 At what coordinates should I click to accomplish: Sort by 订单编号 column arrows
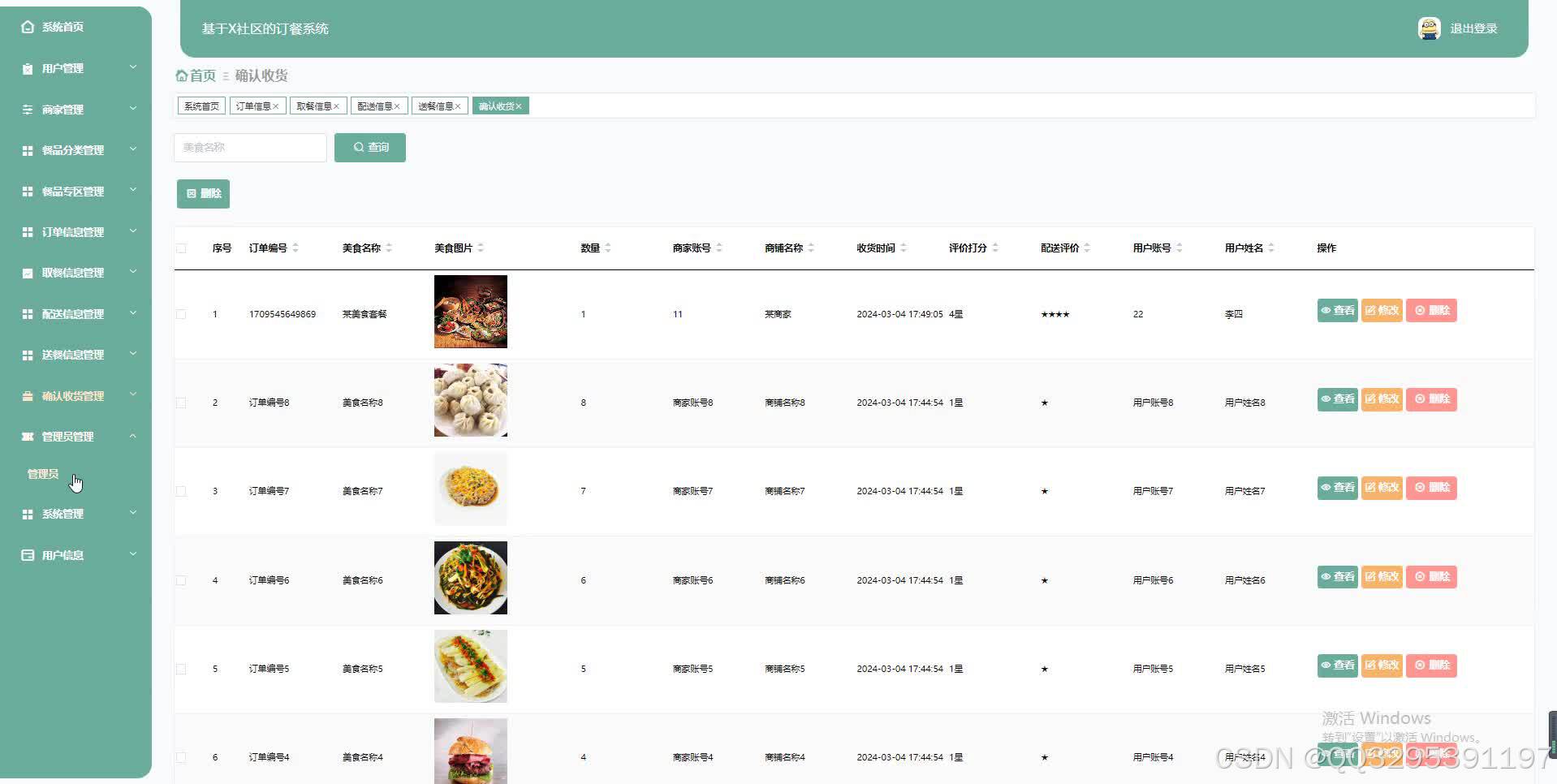[295, 248]
